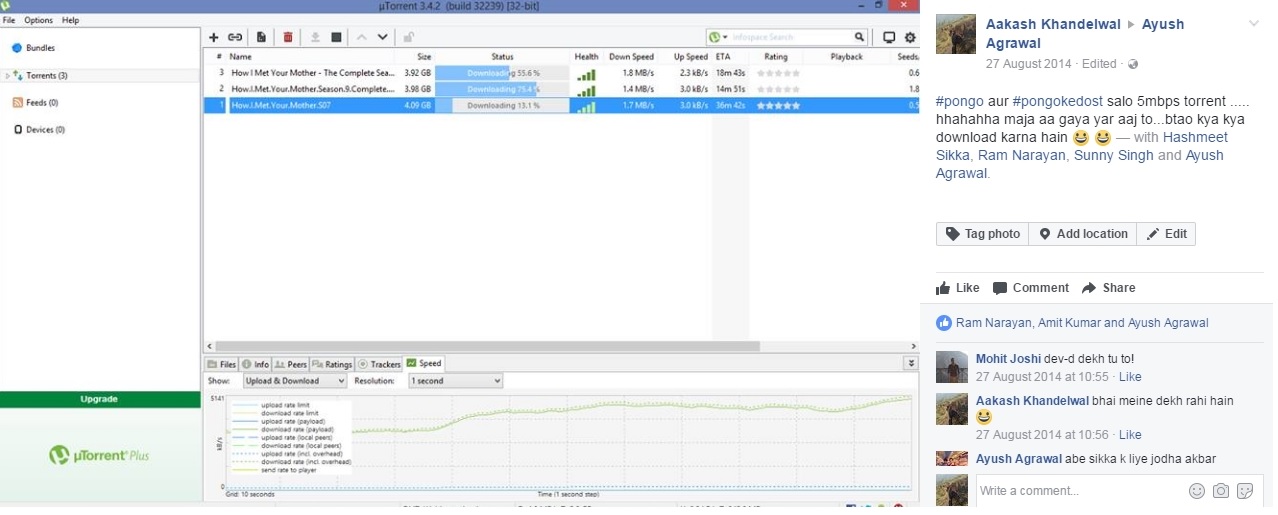Select Devices (0) in the sidebar

[x=45, y=130]
